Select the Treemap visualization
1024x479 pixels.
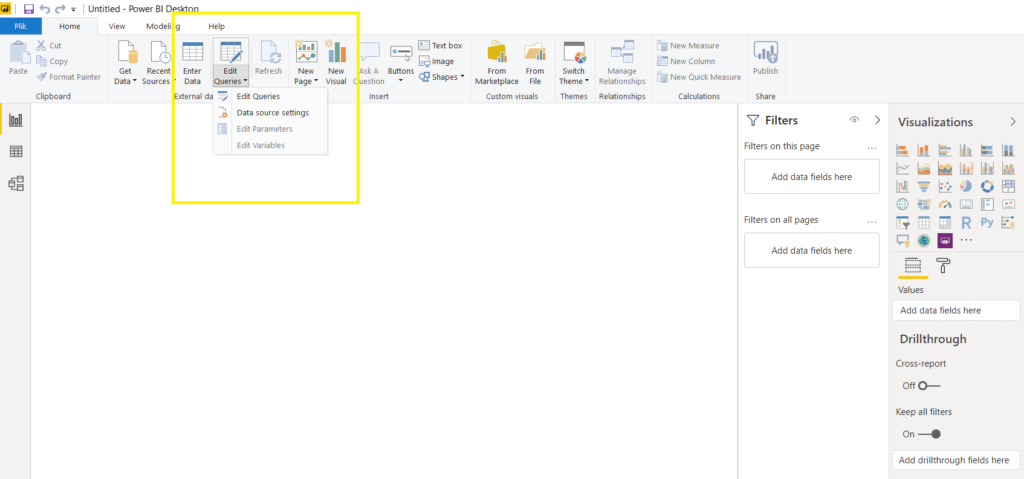click(1008, 187)
